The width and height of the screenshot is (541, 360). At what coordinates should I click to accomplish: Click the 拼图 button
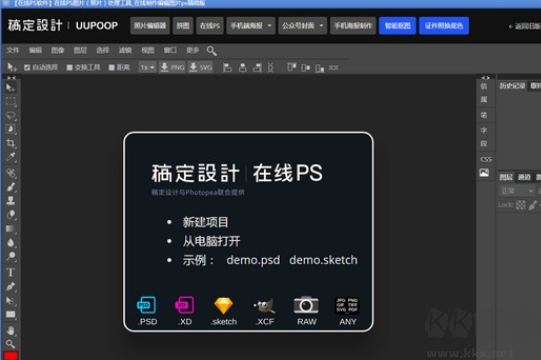point(183,26)
